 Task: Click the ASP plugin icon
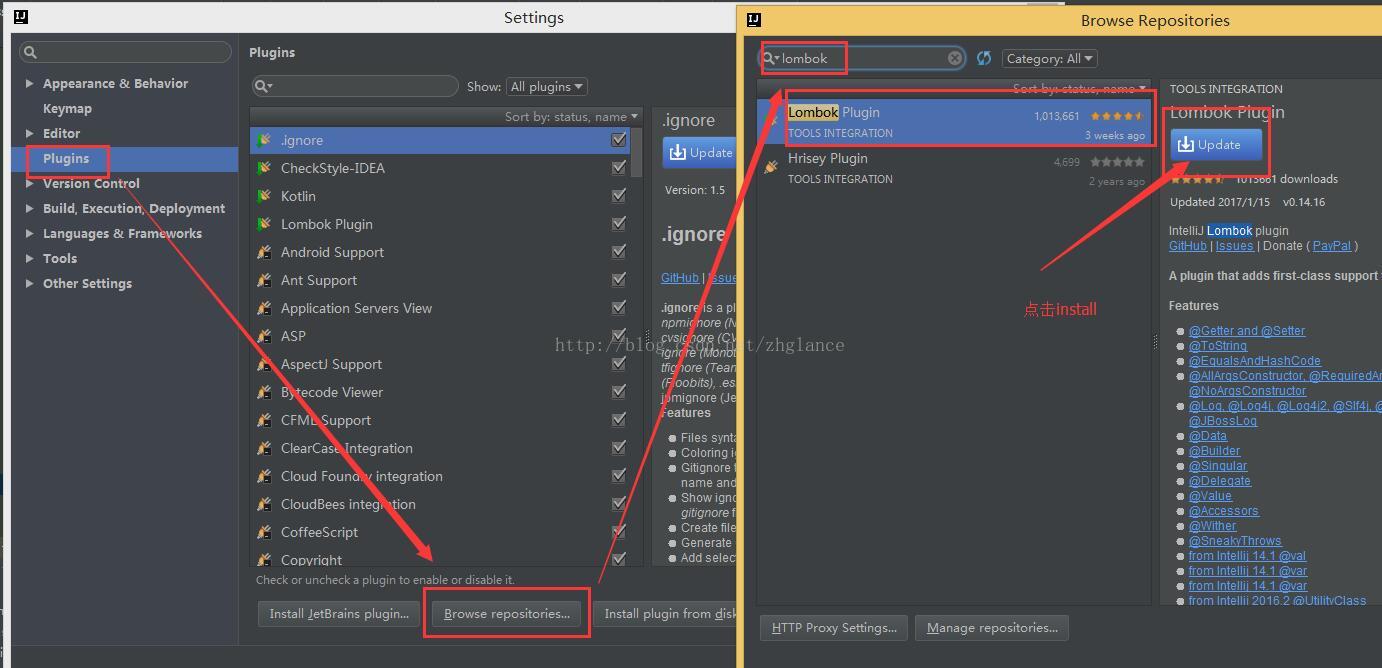tap(264, 336)
